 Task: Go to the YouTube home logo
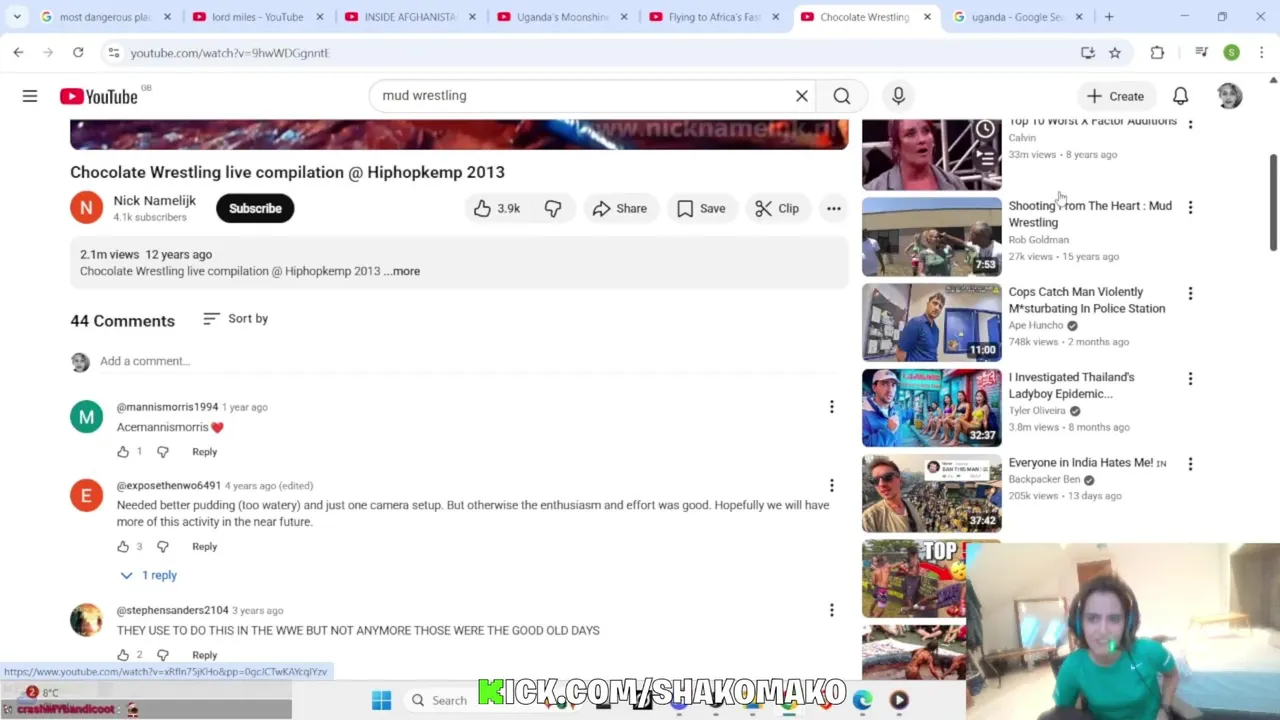pyautogui.click(x=98, y=96)
